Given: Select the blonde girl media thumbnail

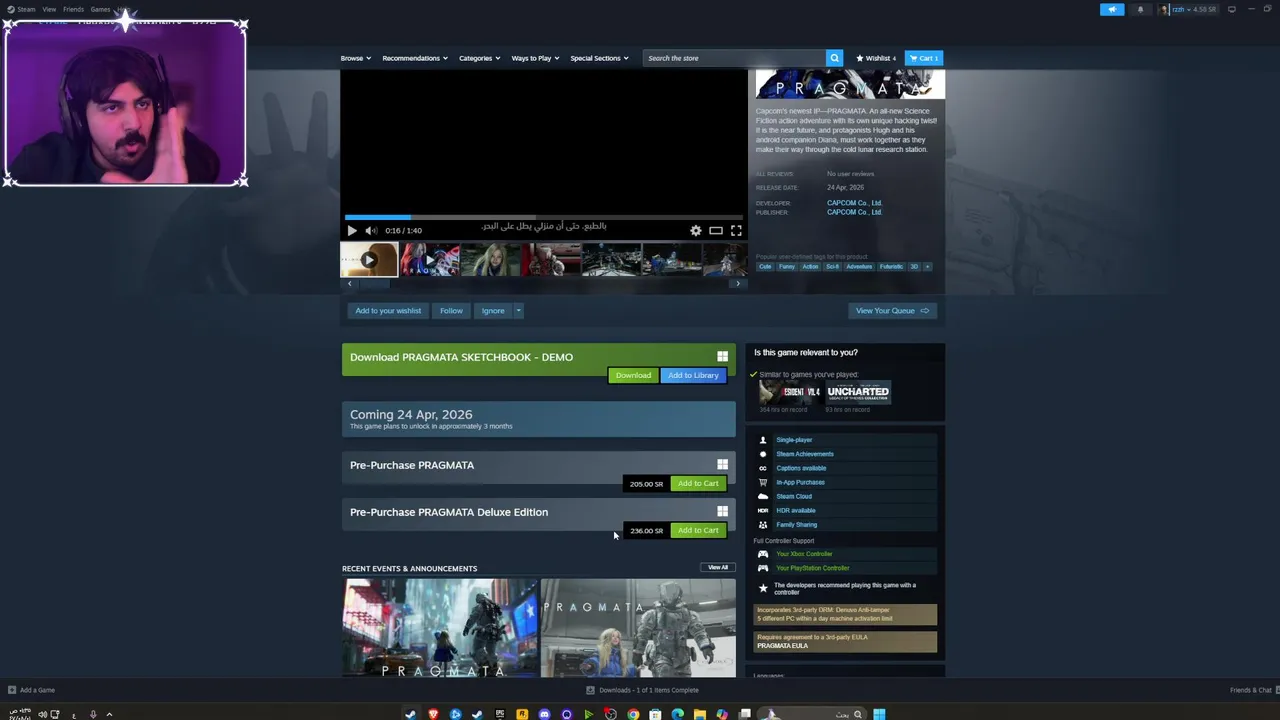Looking at the screenshot, I should [490, 259].
